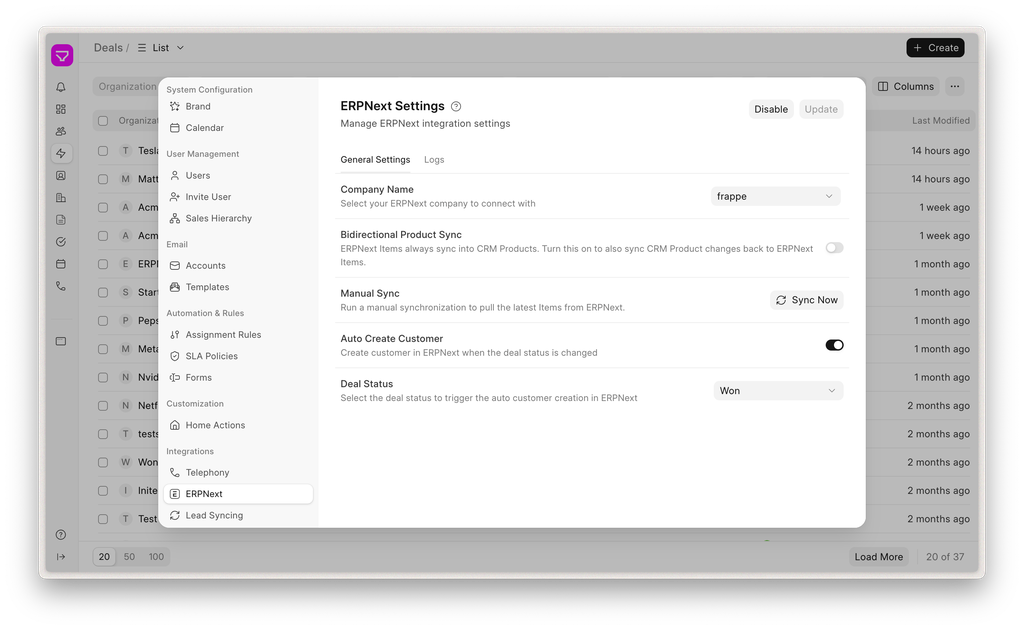Open the dashboard grid icon in sidebar
Viewport: 1024px width, 630px height.
coord(61,109)
